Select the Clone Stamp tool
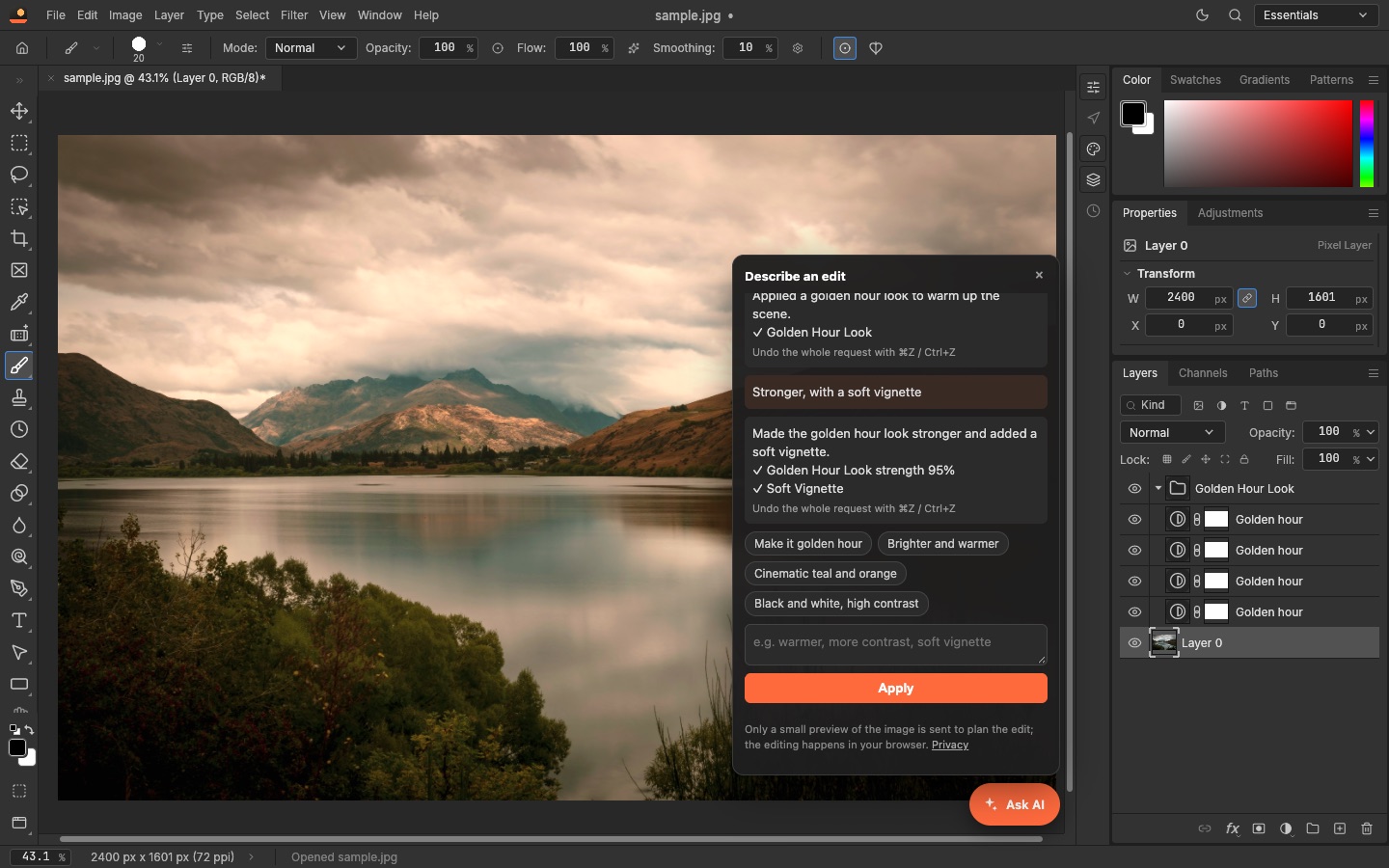The width and height of the screenshot is (1389, 868). (19, 397)
